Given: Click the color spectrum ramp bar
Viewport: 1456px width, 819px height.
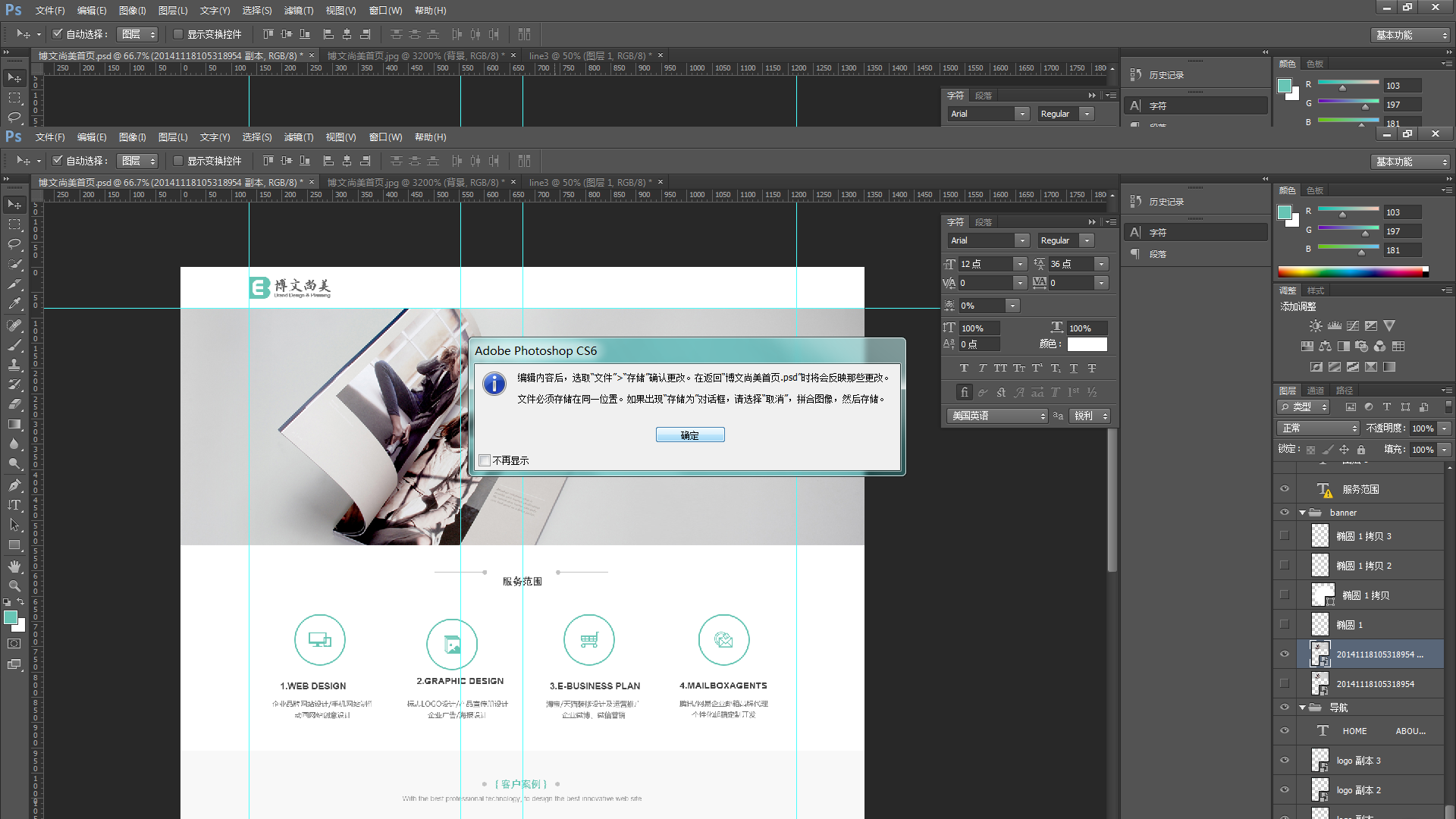Looking at the screenshot, I should pos(1350,271).
